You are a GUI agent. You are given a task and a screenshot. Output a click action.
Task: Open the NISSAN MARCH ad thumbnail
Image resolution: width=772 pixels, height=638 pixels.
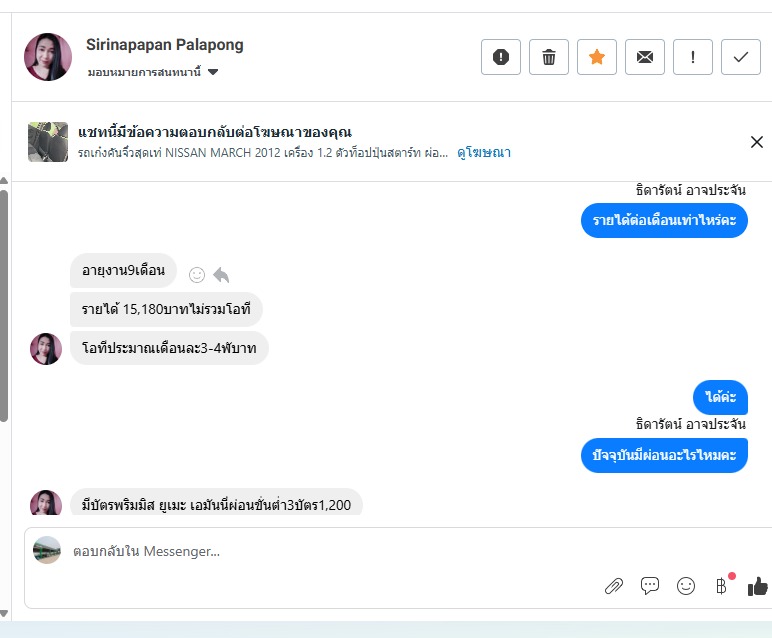[48, 142]
